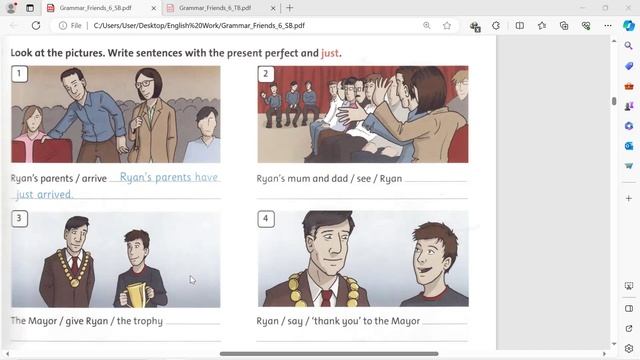Open the Extensions puzzle icon
This screenshot has width=640, height=360.
(496, 25)
